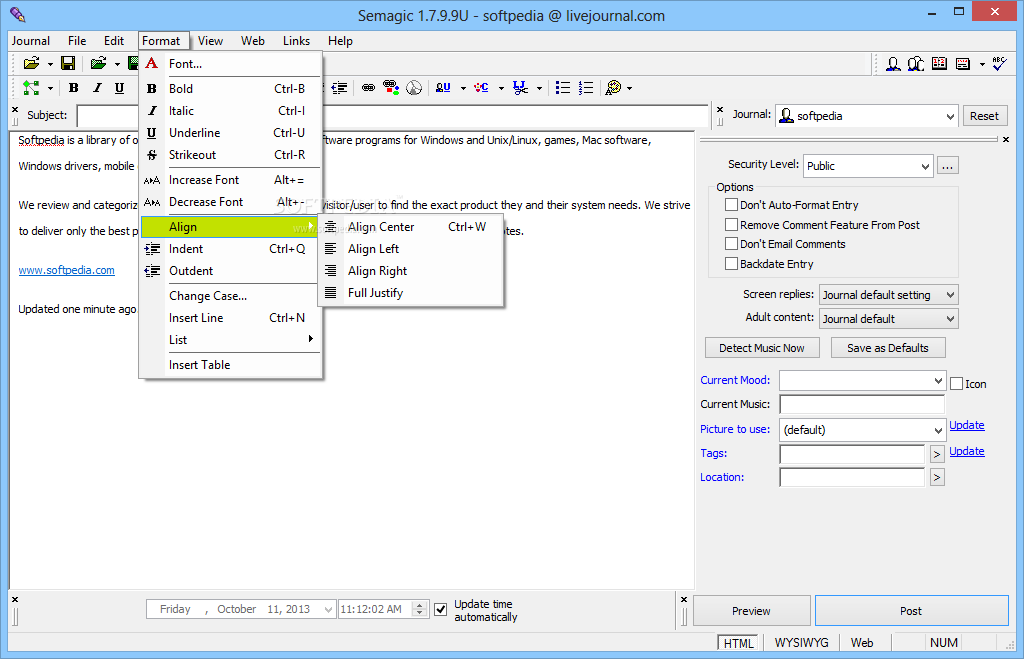Select Strikeout from Format menu
1024x659 pixels.
point(231,155)
